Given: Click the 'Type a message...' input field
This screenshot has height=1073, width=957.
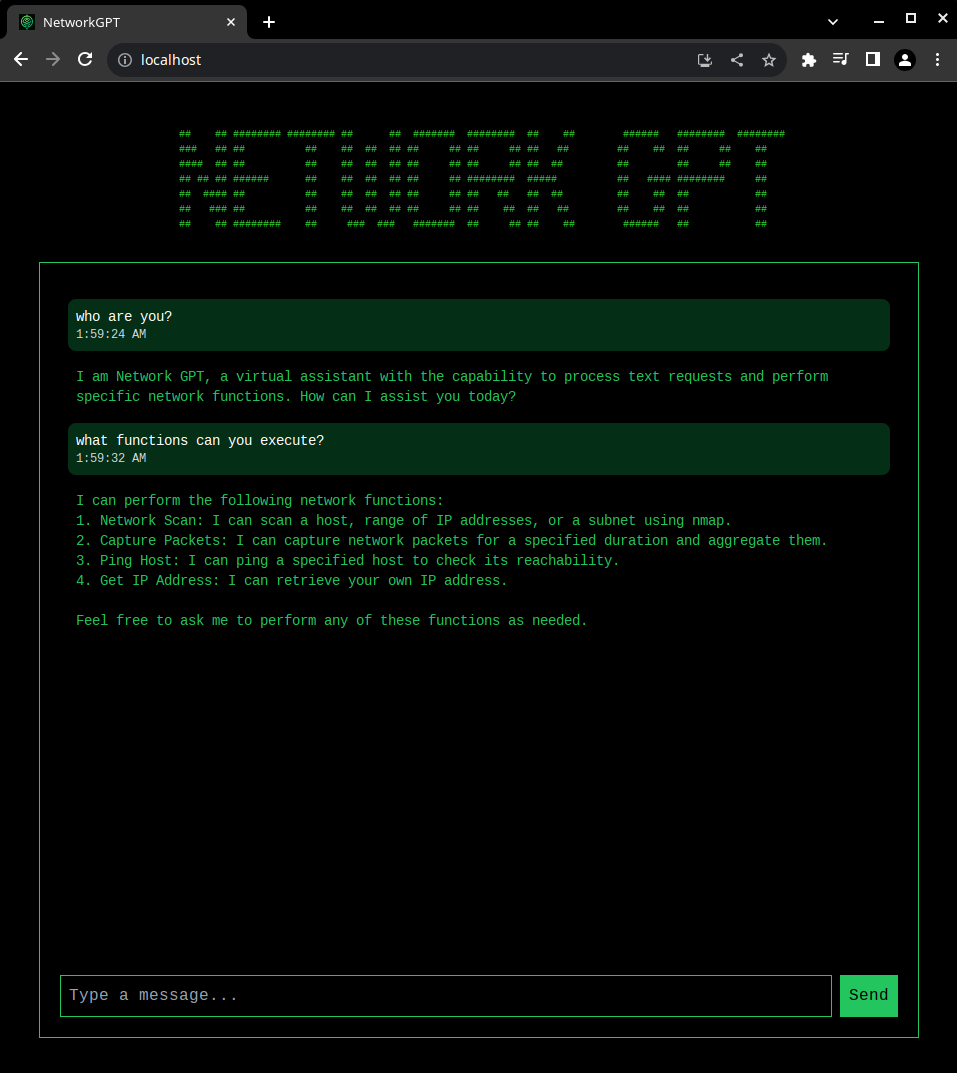Looking at the screenshot, I should point(445,995).
